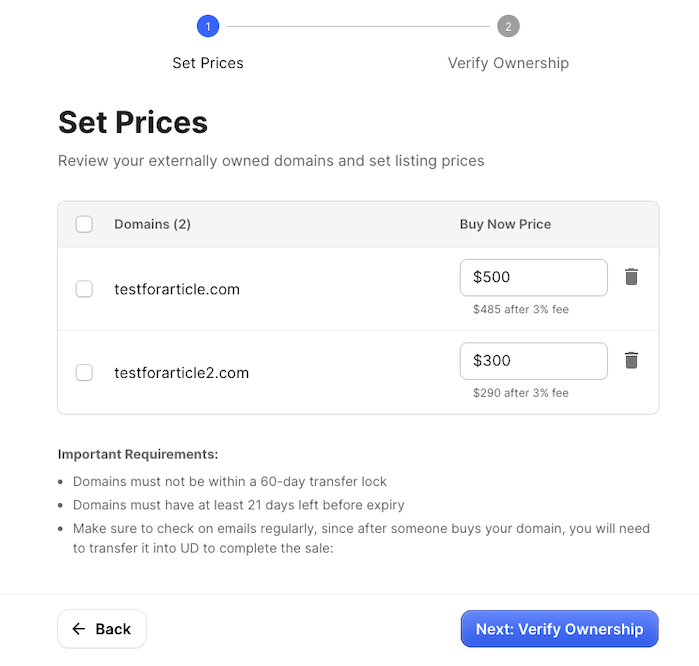Delete testforarticle.com with trash icon
This screenshot has width=699, height=666.
[x=631, y=277]
